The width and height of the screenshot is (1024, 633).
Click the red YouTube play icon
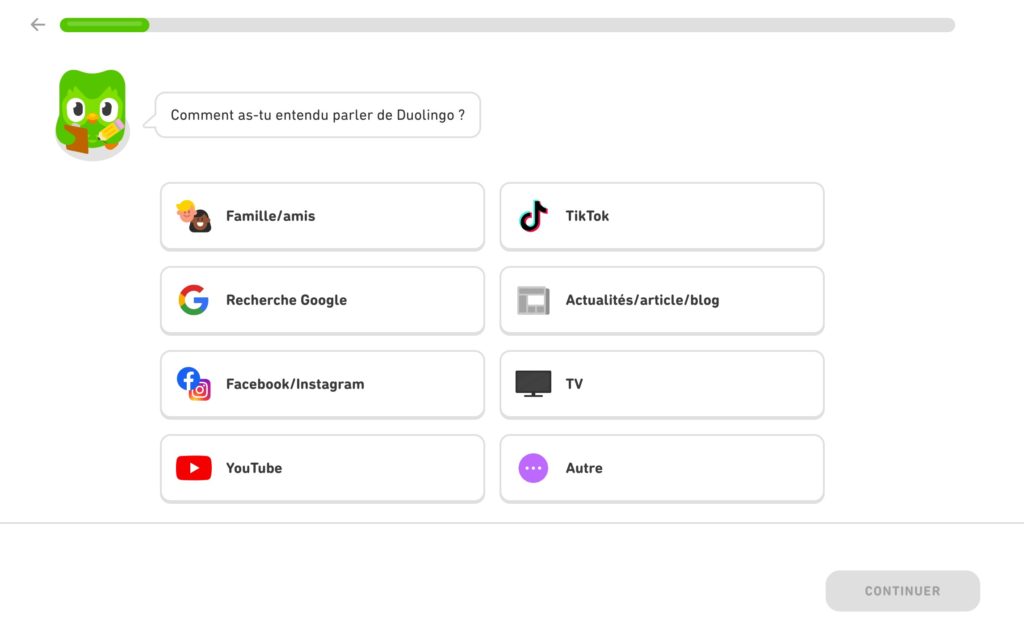(x=193, y=468)
